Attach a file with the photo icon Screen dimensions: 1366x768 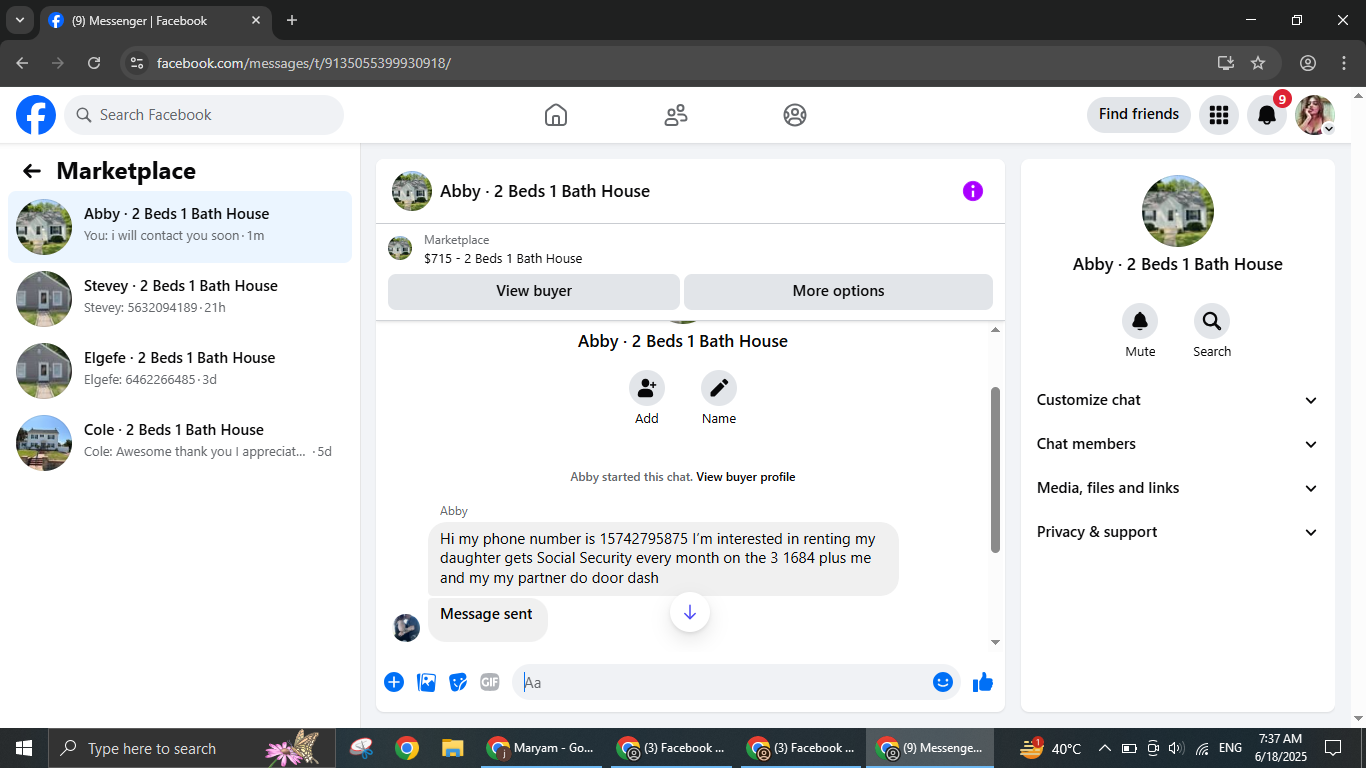click(x=426, y=682)
